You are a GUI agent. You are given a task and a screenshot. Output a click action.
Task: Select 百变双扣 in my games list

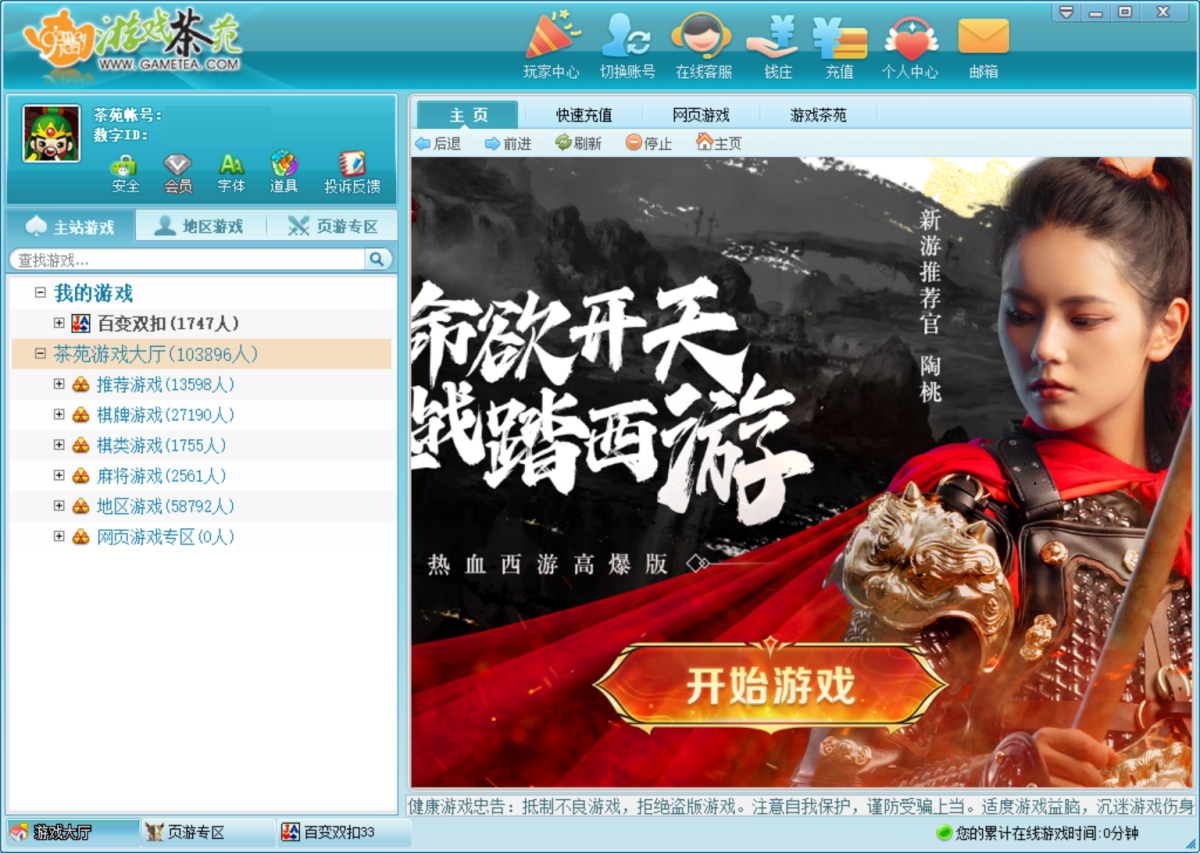tap(167, 323)
